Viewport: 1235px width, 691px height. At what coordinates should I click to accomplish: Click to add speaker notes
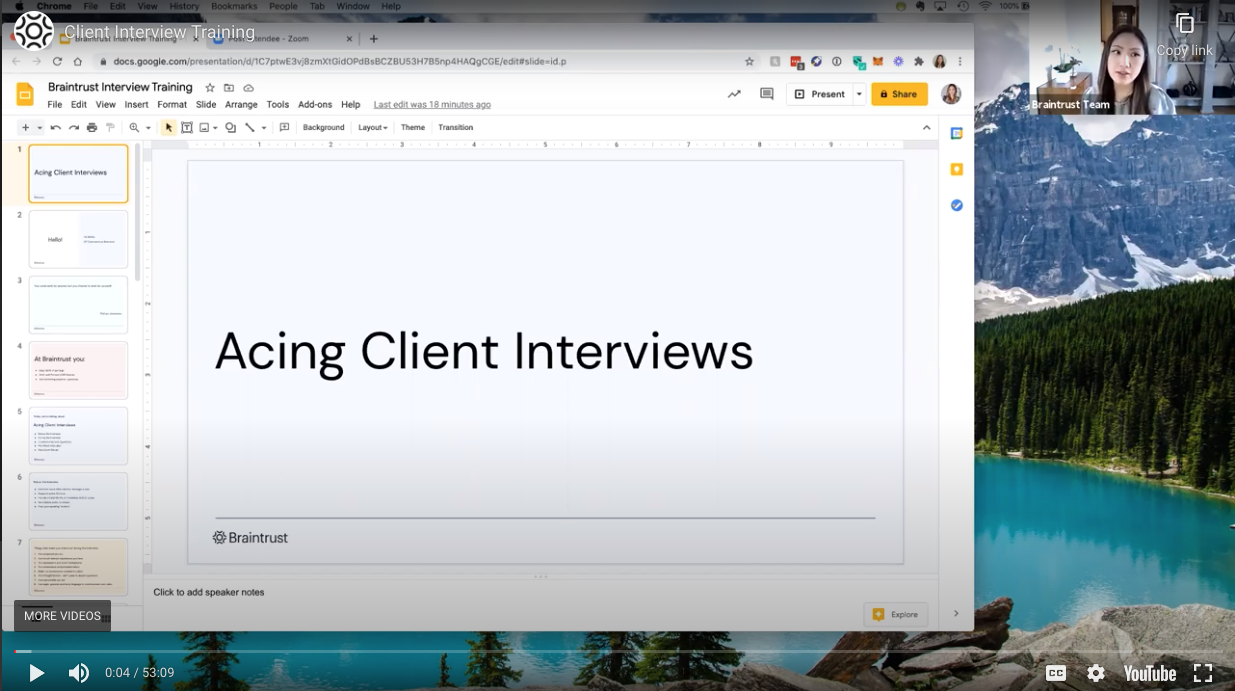pos(209,592)
